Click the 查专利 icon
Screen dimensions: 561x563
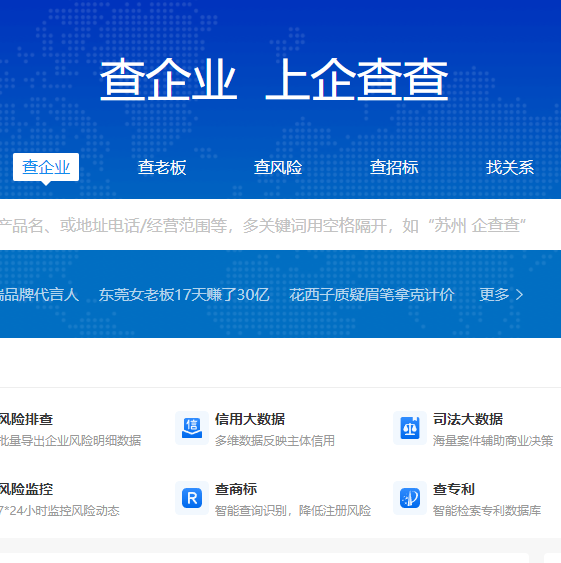pyautogui.click(x=410, y=498)
